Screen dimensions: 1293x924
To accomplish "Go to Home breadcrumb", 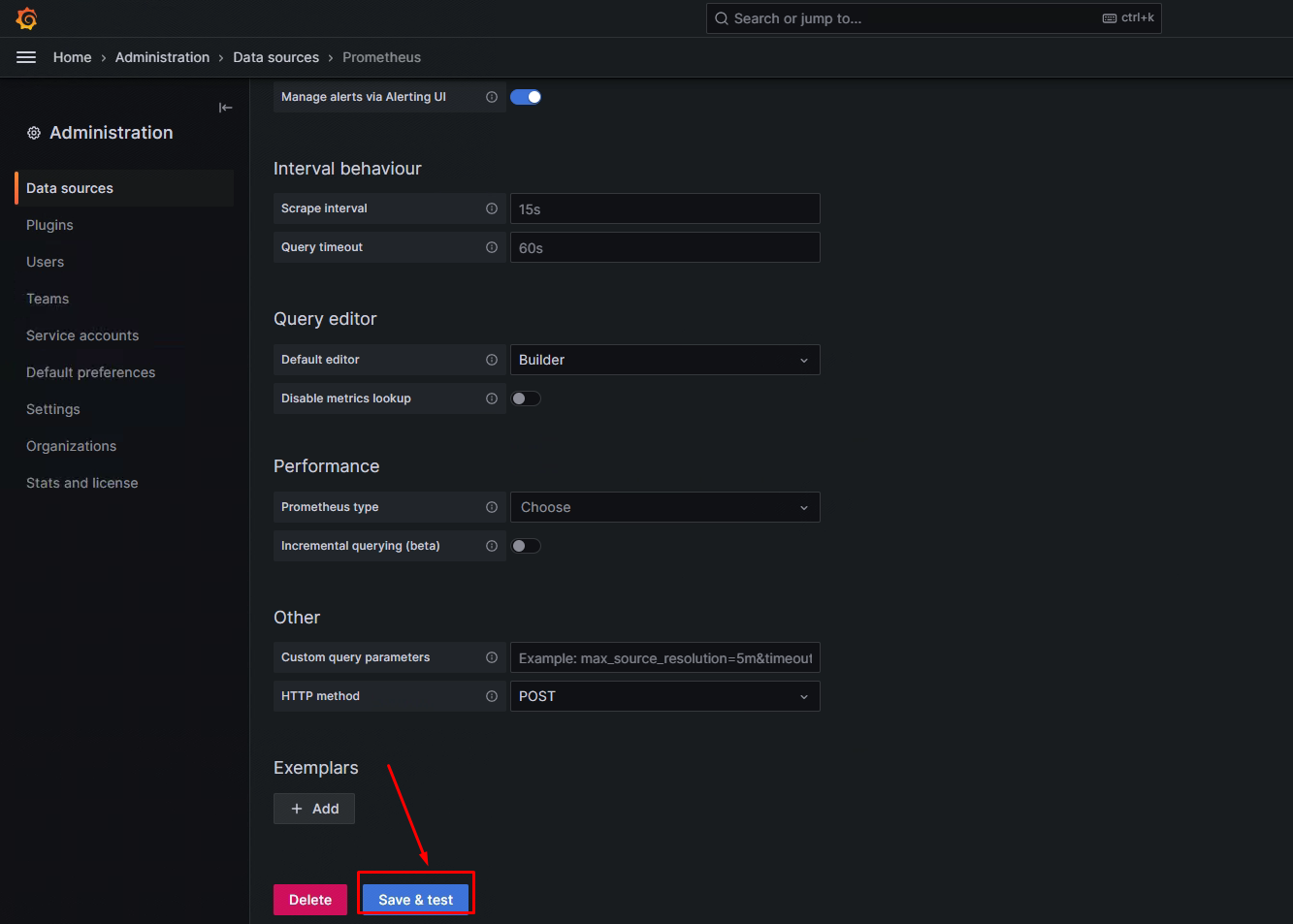I will point(72,57).
